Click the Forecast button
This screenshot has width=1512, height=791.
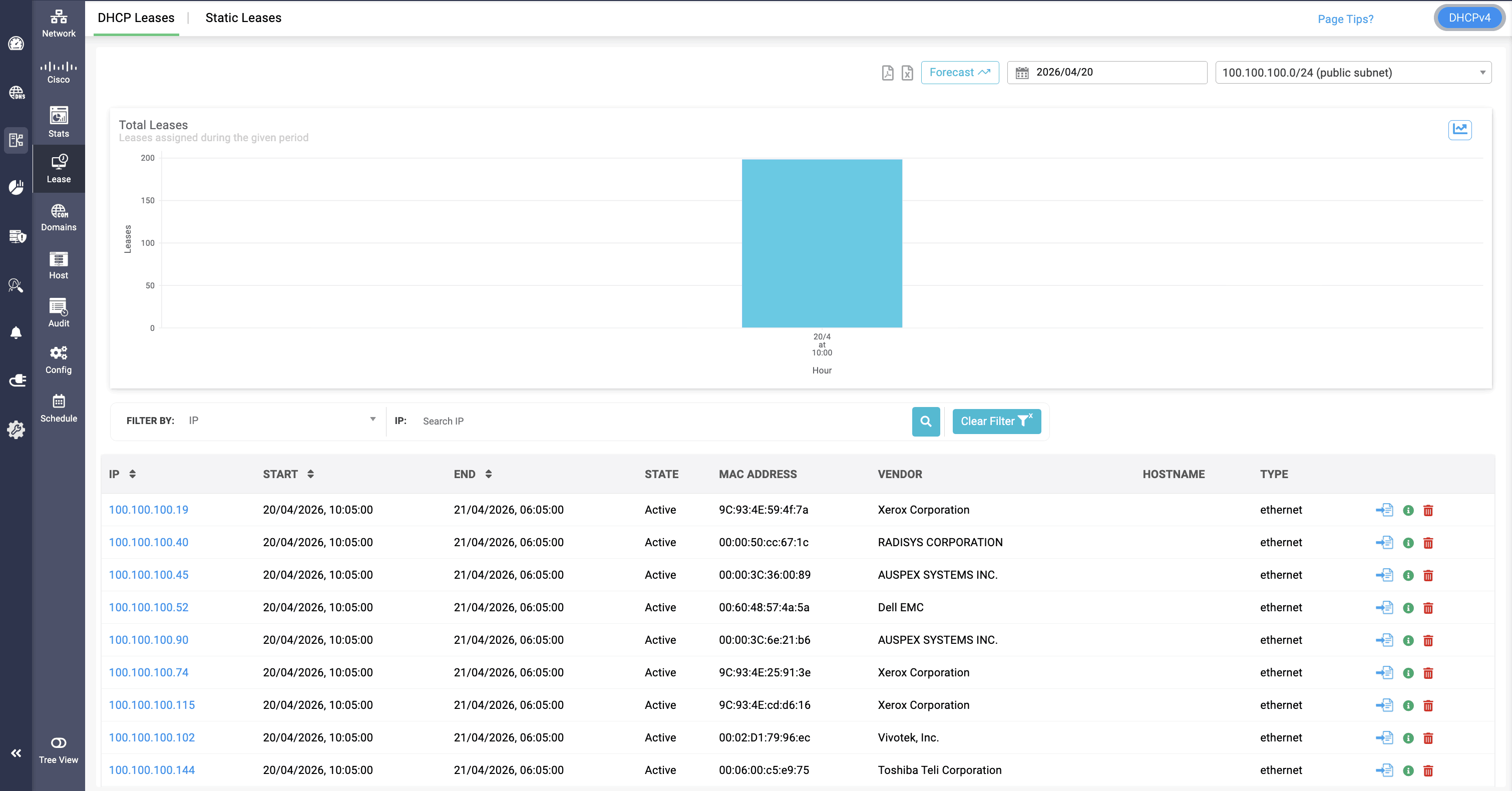click(960, 73)
